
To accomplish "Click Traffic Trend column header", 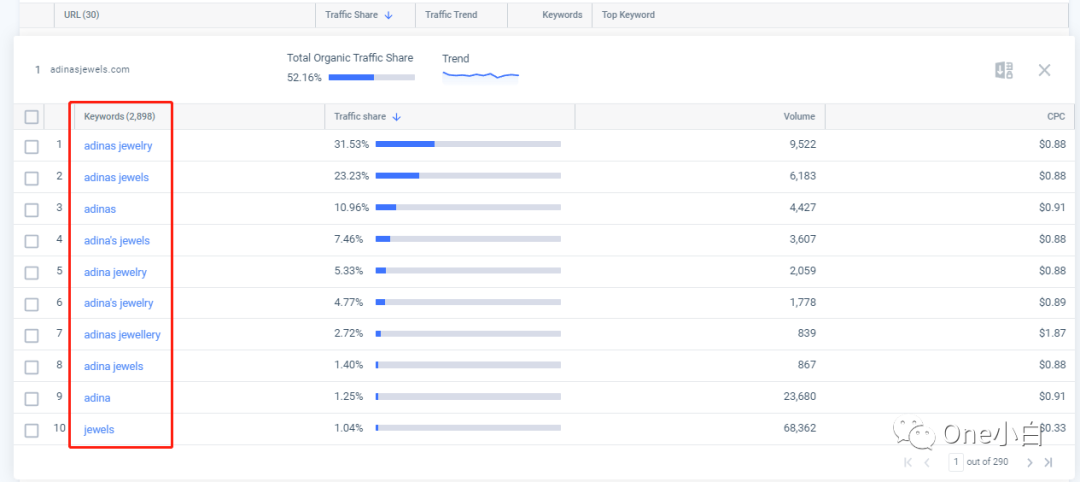I will [451, 15].
